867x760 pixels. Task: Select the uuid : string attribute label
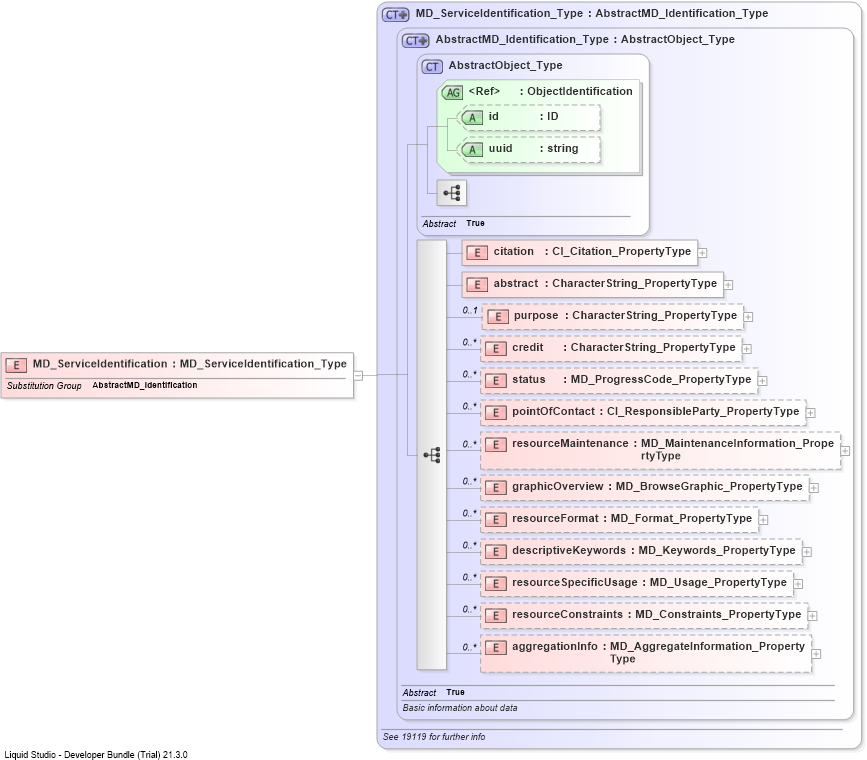pyautogui.click(x=534, y=148)
